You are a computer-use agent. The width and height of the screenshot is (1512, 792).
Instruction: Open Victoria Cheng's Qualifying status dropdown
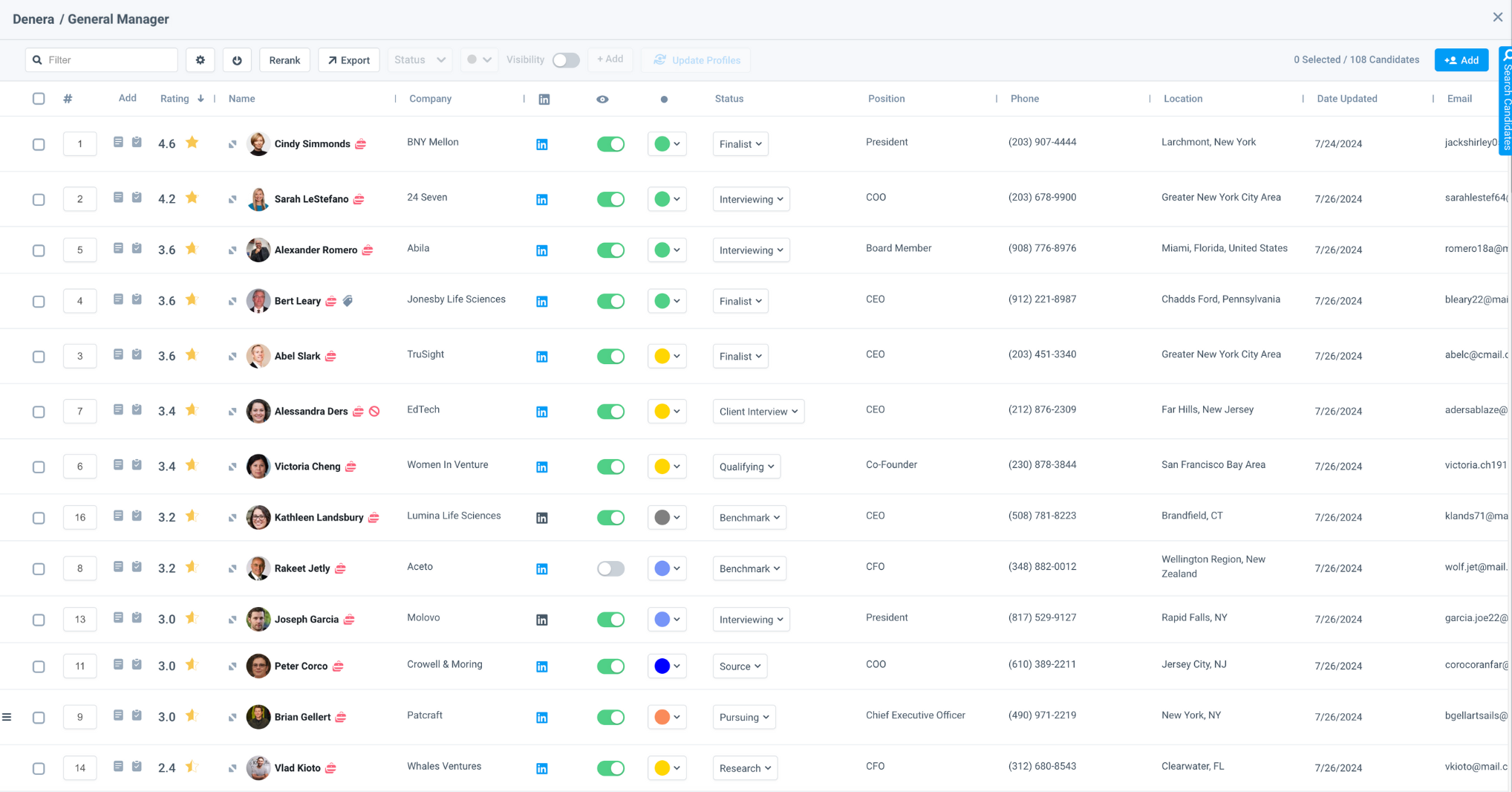pos(746,467)
